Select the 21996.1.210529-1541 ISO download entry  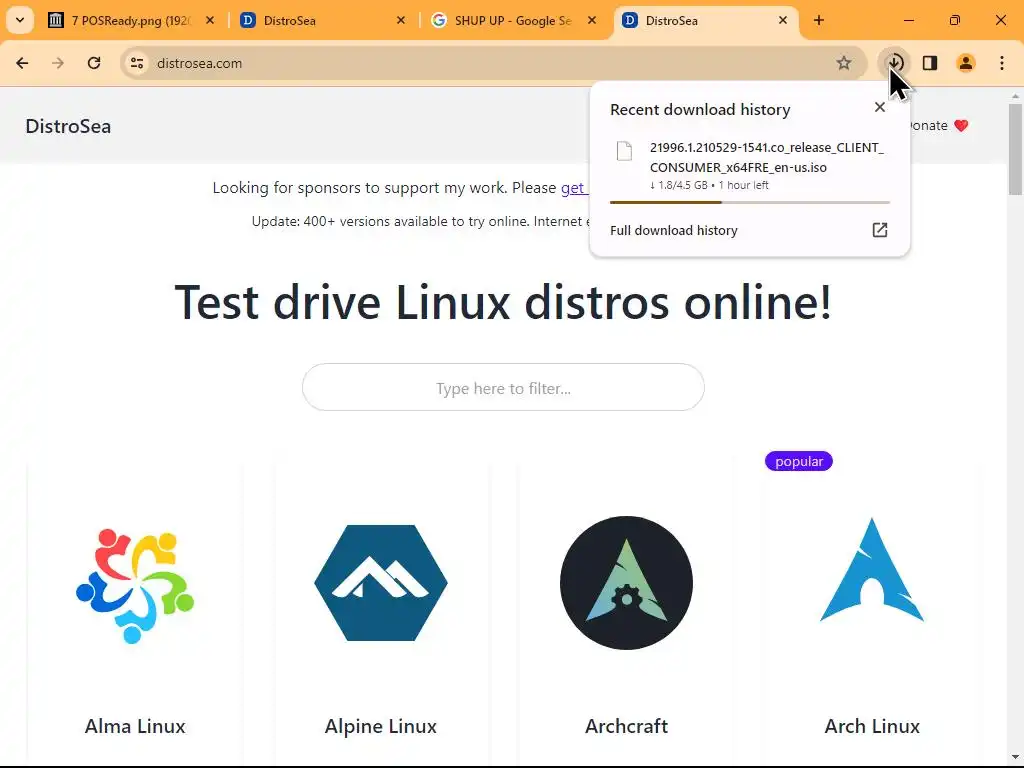click(x=750, y=166)
